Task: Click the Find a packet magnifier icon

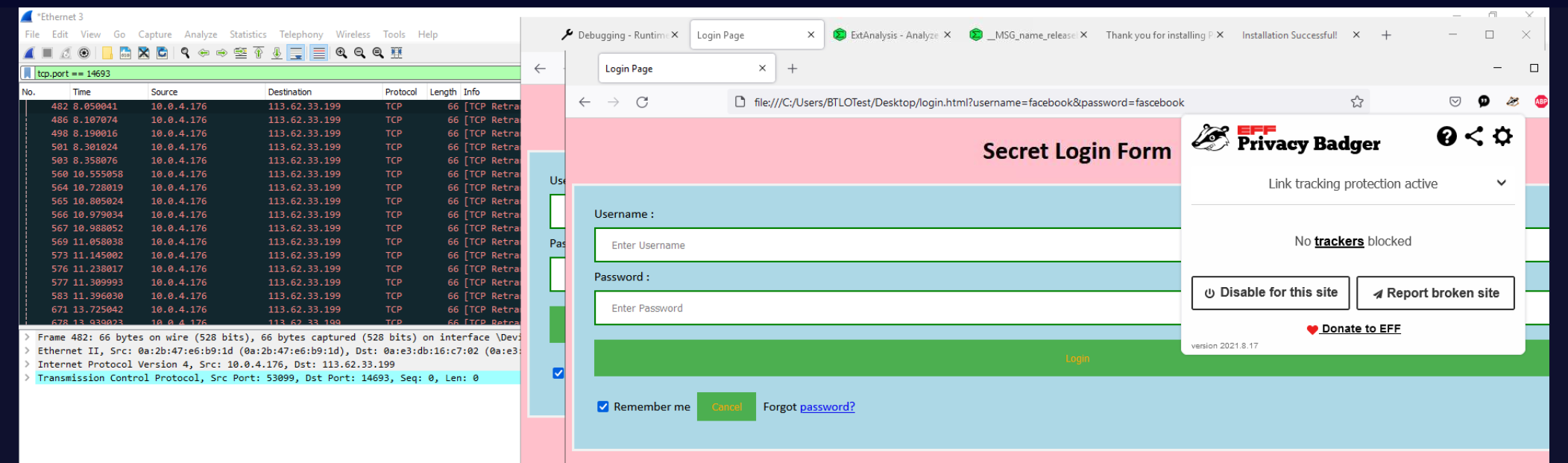Action: coord(185,53)
